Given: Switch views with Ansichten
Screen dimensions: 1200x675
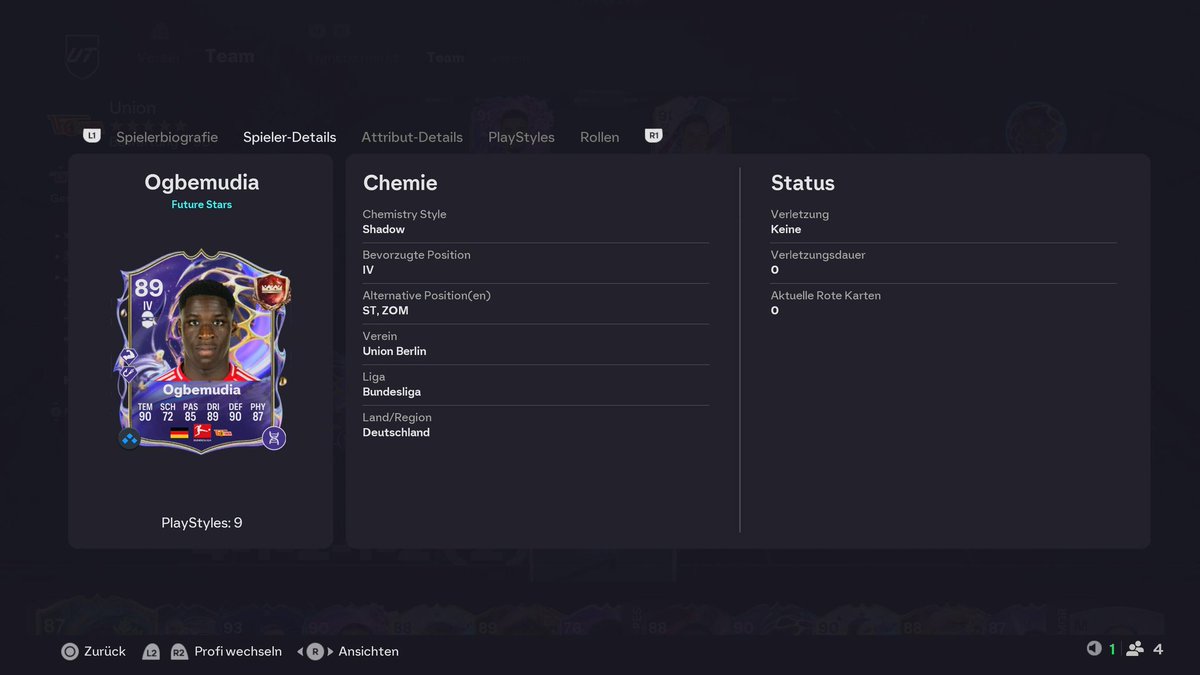Looking at the screenshot, I should pos(369,651).
